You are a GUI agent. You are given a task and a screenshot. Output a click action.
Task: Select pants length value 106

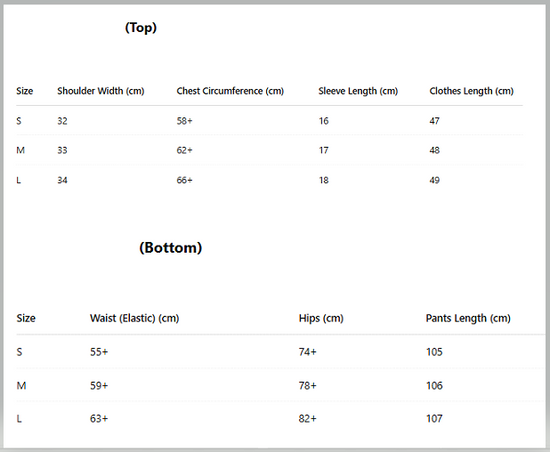434,386
